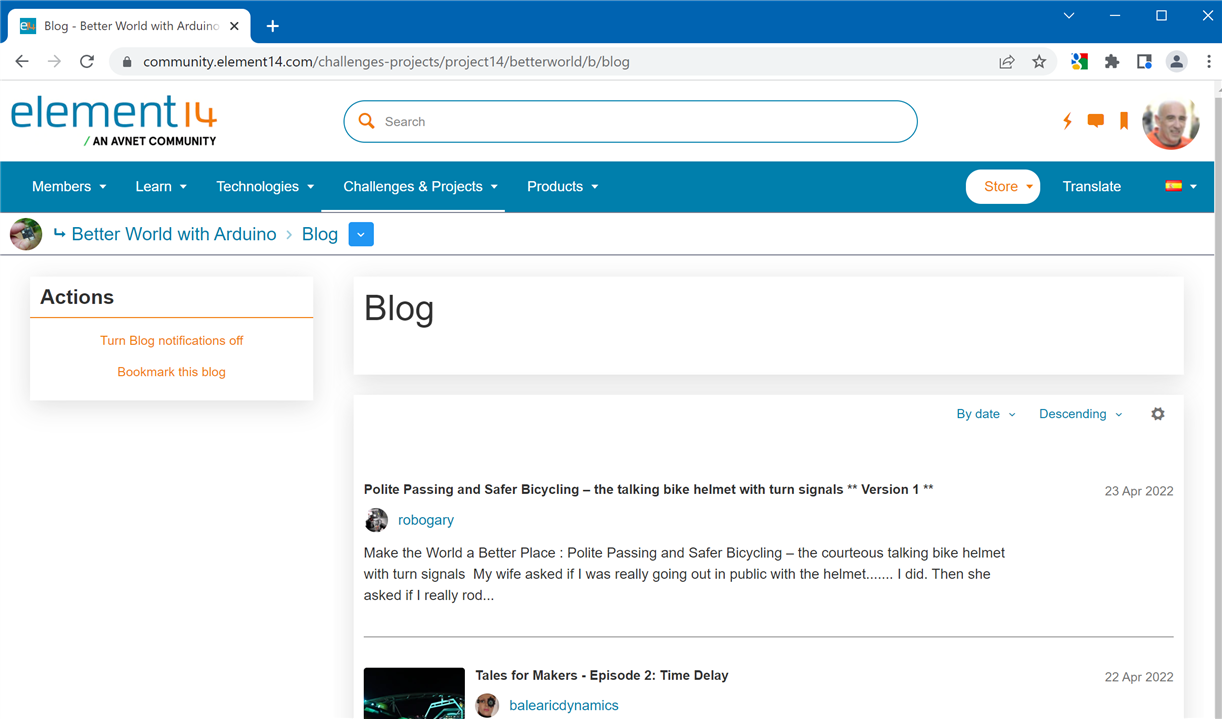Screen dimensions: 1222x719
Task: Click balearicdynamics author avatar
Action: pyautogui.click(x=487, y=705)
